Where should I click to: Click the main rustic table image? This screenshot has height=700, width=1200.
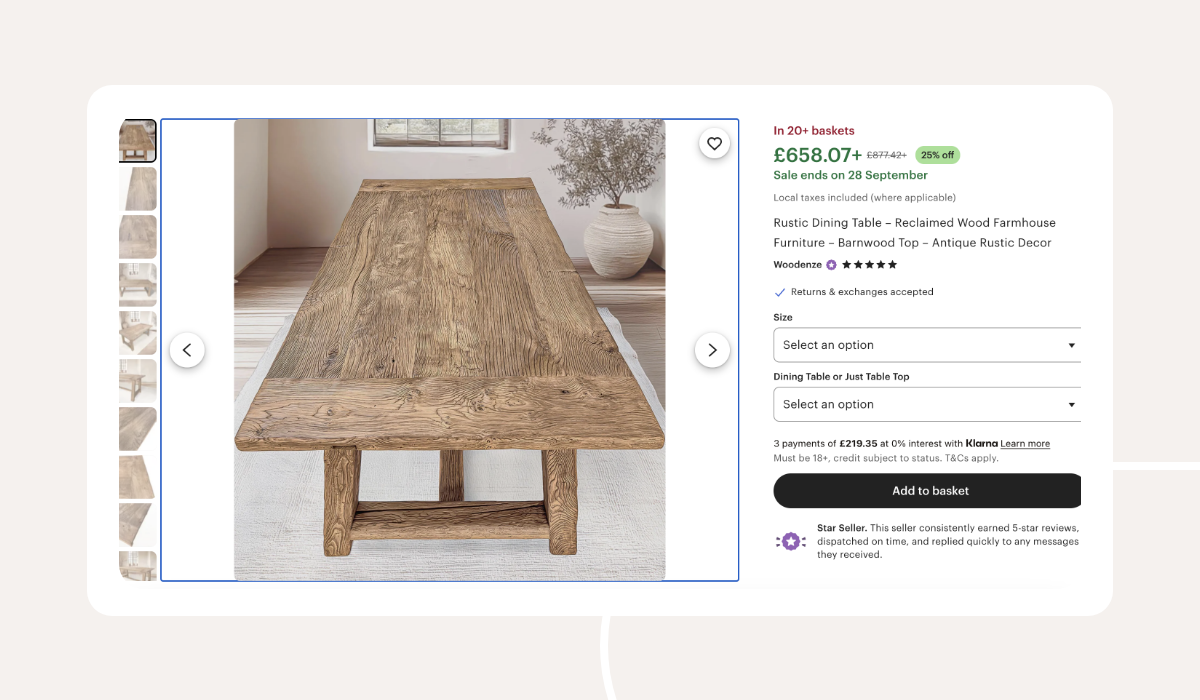click(x=449, y=350)
